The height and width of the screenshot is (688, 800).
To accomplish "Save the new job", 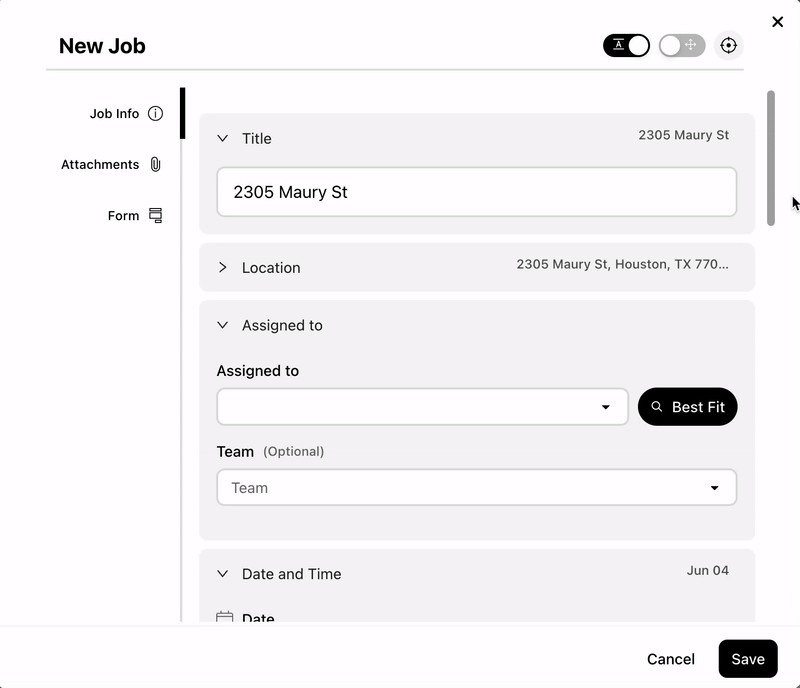I will pos(748,659).
